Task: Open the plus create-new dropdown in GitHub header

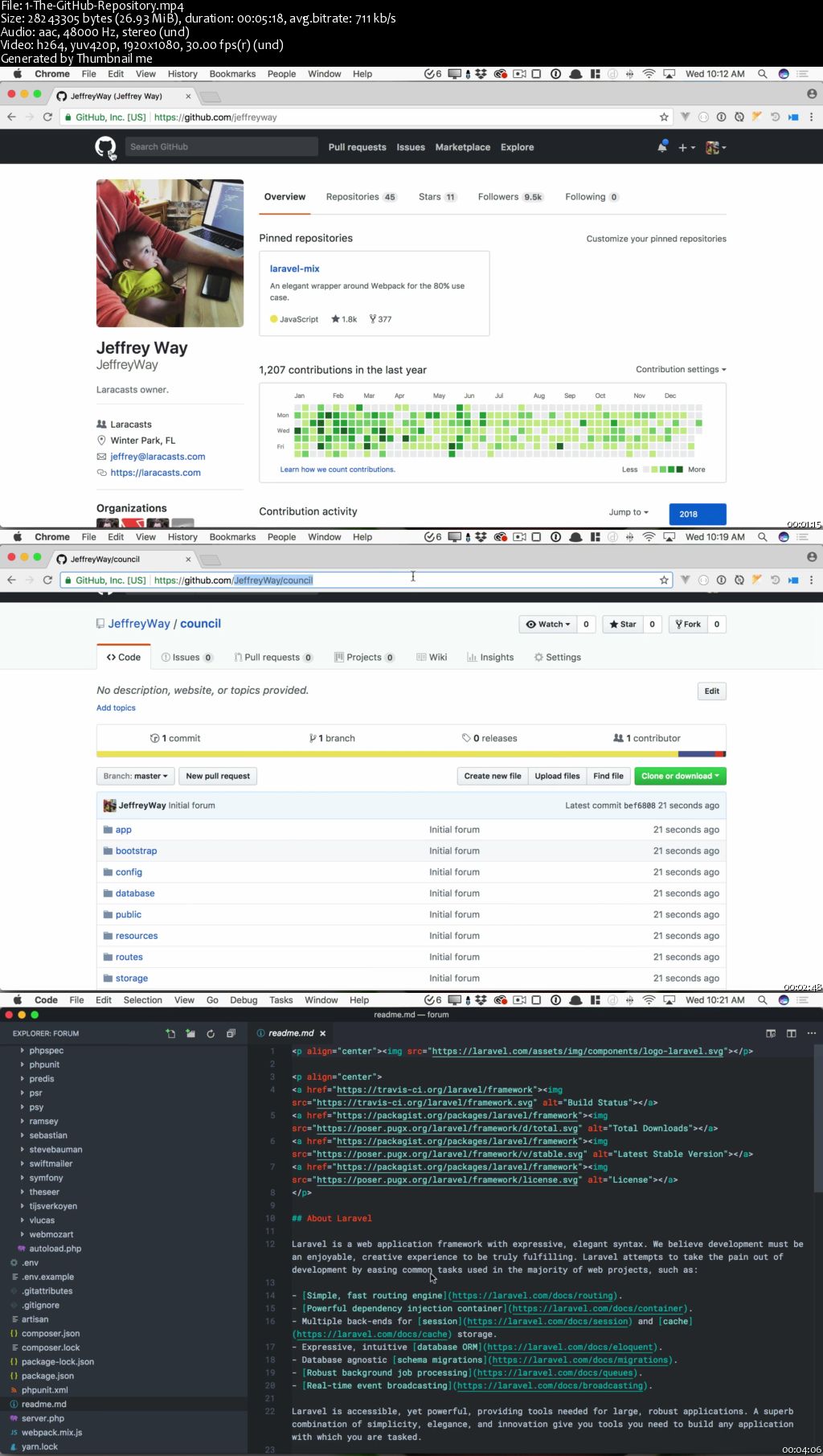Action: (x=686, y=148)
